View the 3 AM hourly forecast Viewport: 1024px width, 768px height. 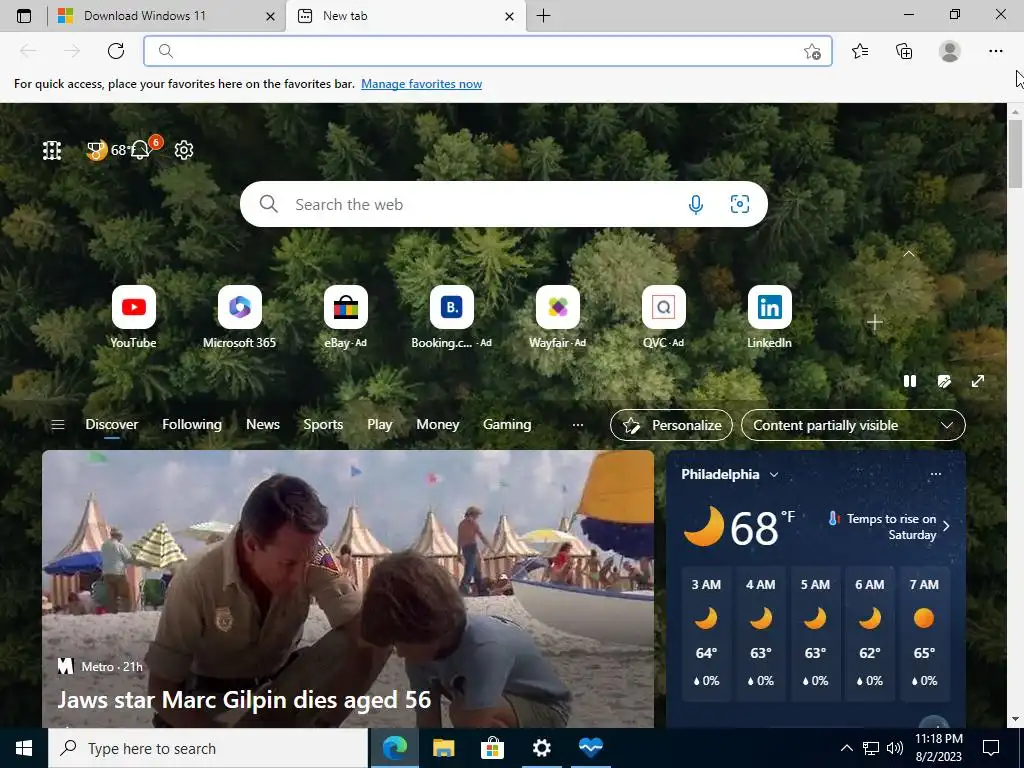[x=706, y=633]
